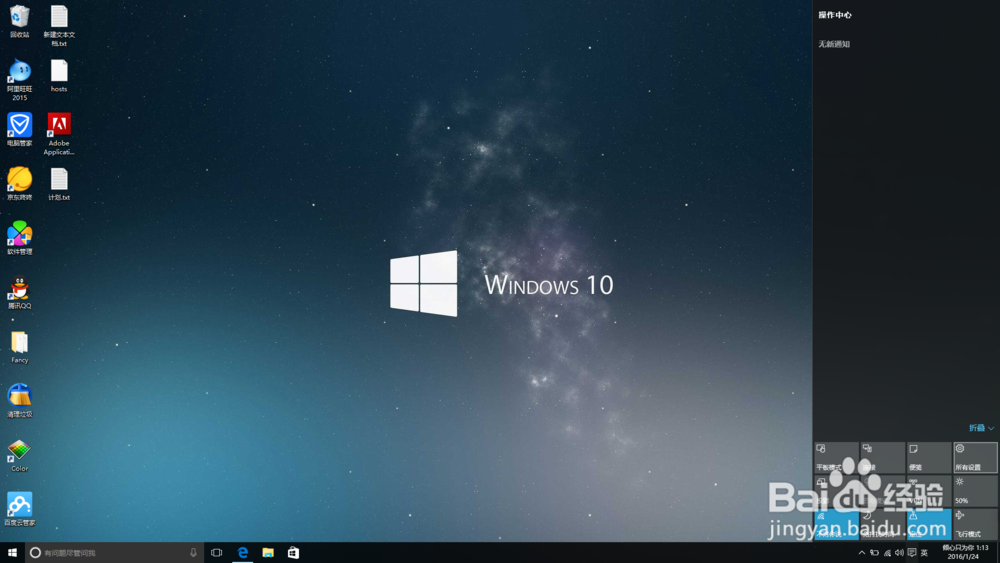1000x563 pixels.
Task: Open the 便笺 note quick action
Action: [x=929, y=457]
